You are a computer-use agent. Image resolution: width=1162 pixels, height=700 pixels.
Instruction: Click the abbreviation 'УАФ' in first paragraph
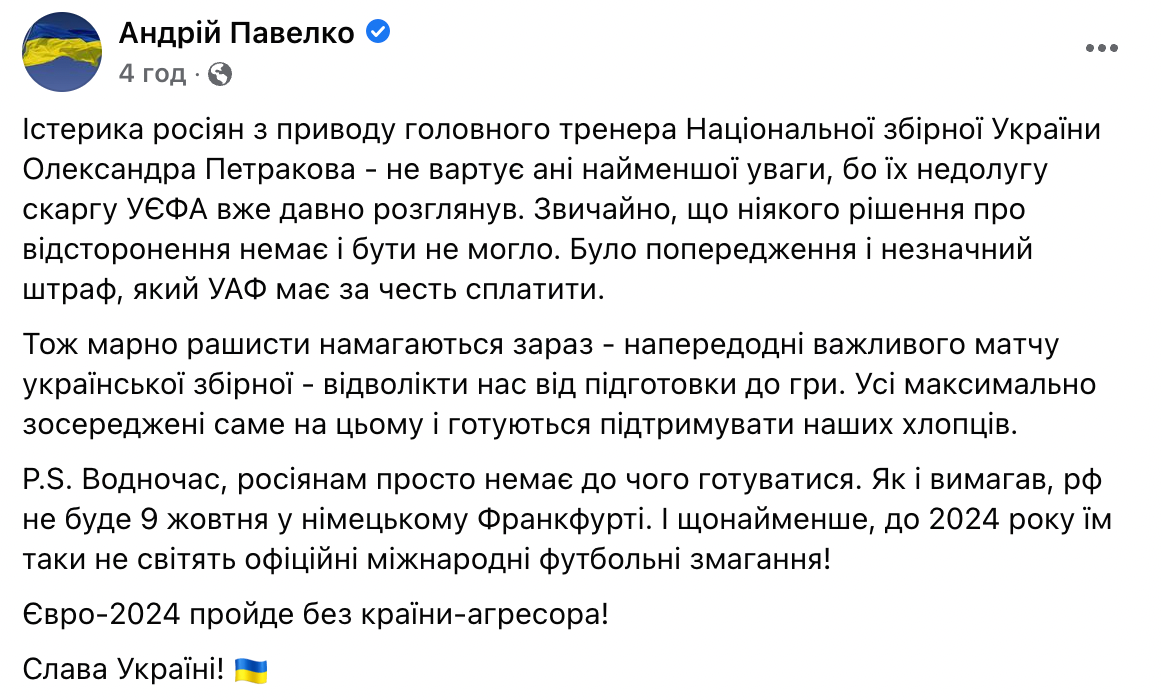(233, 290)
